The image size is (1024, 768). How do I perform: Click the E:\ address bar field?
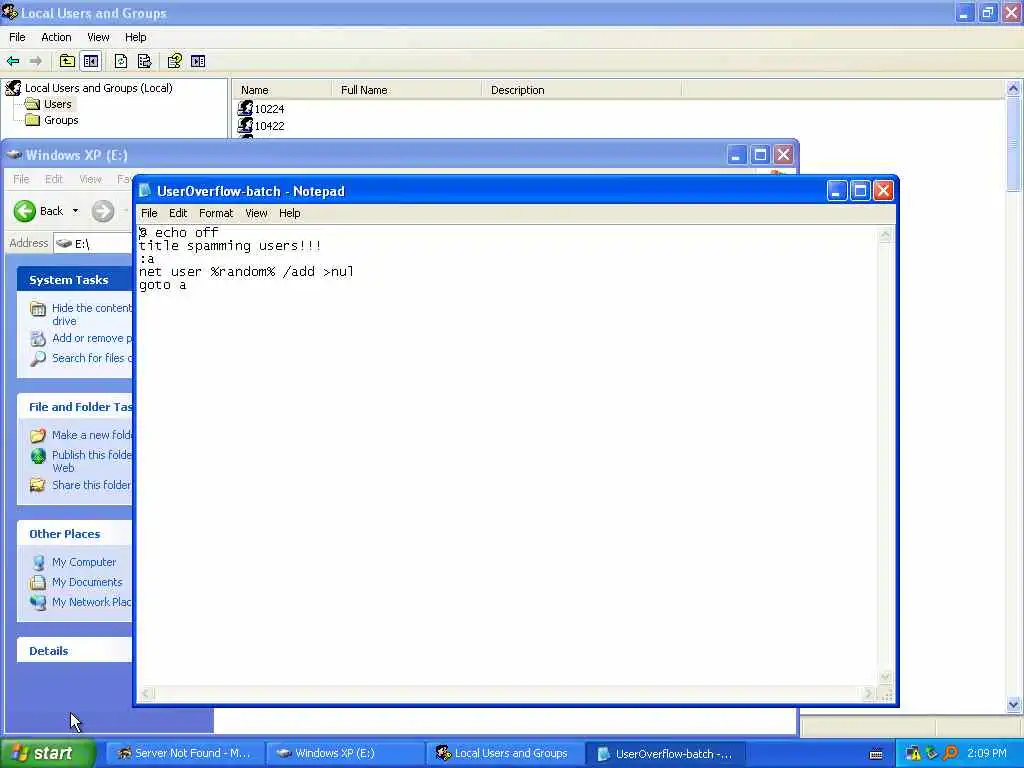tap(93, 244)
